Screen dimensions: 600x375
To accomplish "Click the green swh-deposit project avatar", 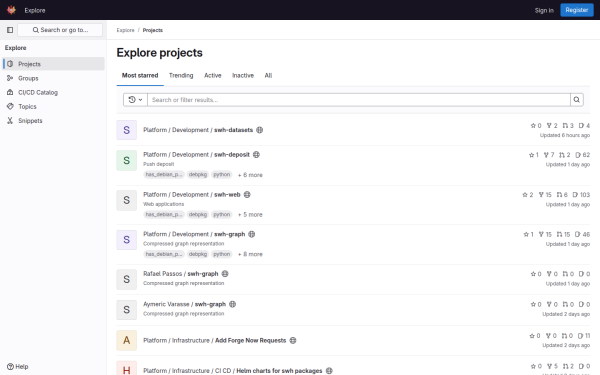I will click(127, 160).
